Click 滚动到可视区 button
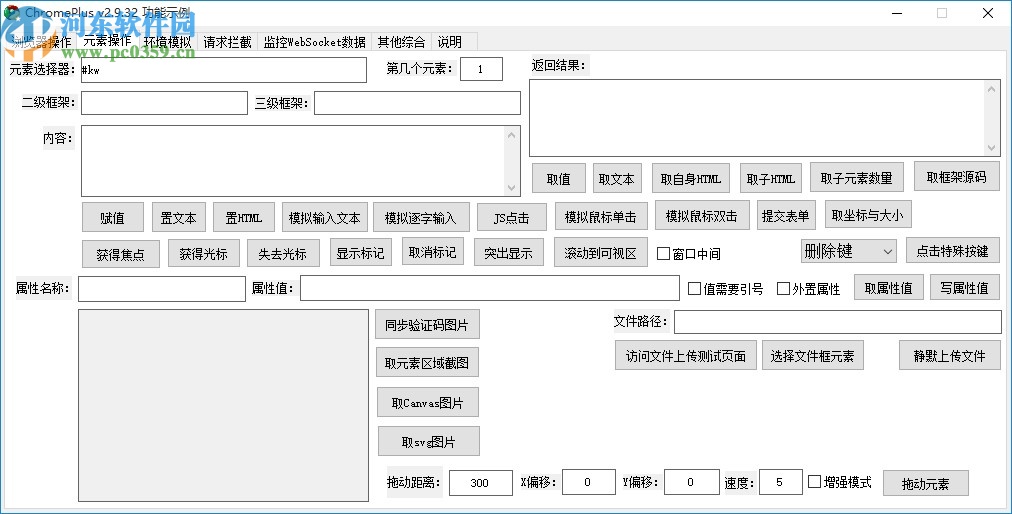Viewport: 1012px width, 514px height. tap(600, 252)
